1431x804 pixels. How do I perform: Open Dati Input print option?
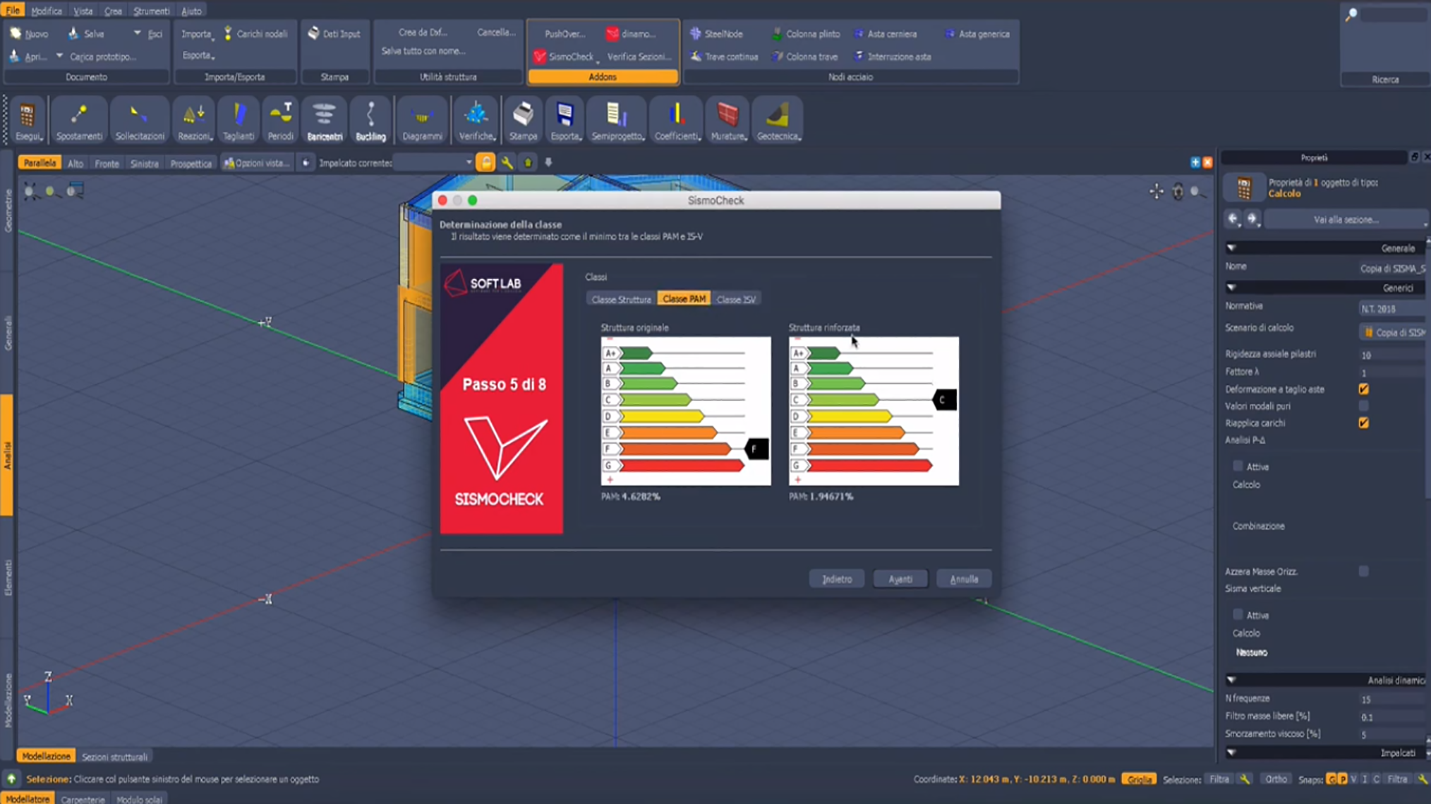coord(334,34)
